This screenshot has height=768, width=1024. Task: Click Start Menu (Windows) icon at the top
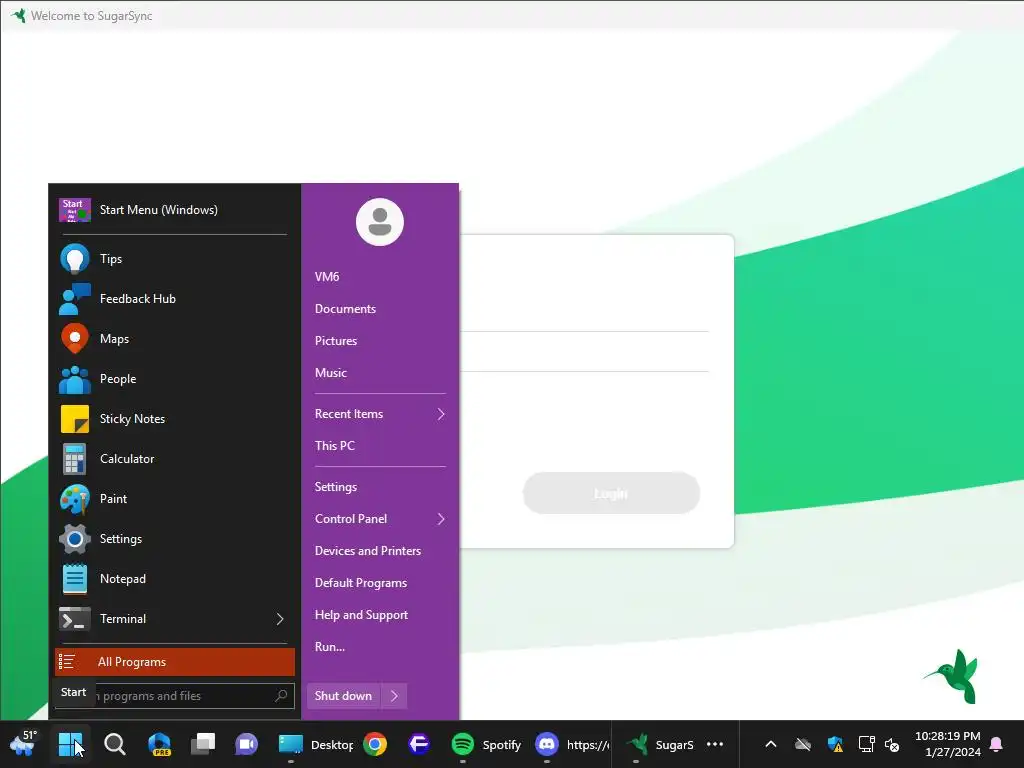point(74,210)
